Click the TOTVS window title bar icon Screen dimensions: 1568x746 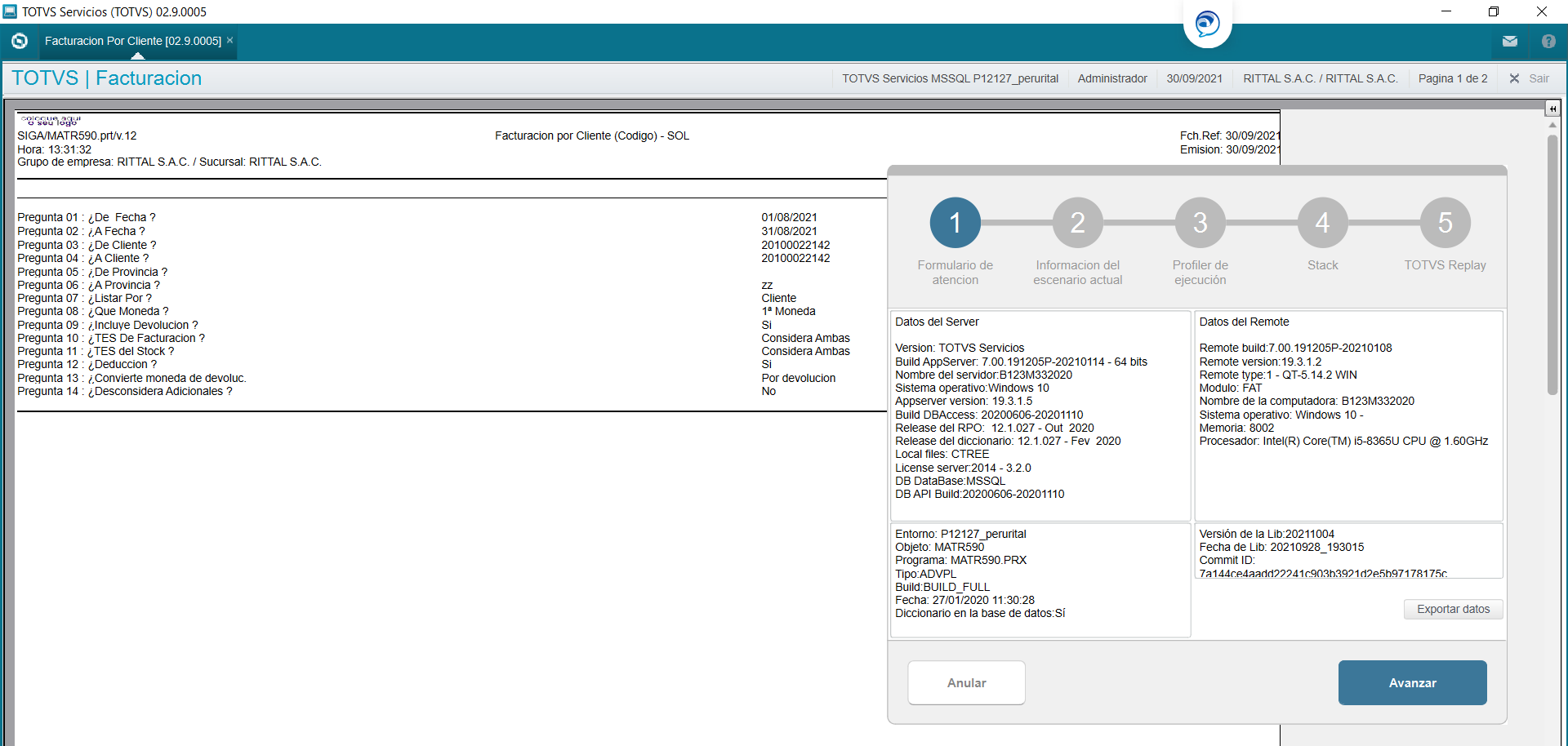pos(10,11)
